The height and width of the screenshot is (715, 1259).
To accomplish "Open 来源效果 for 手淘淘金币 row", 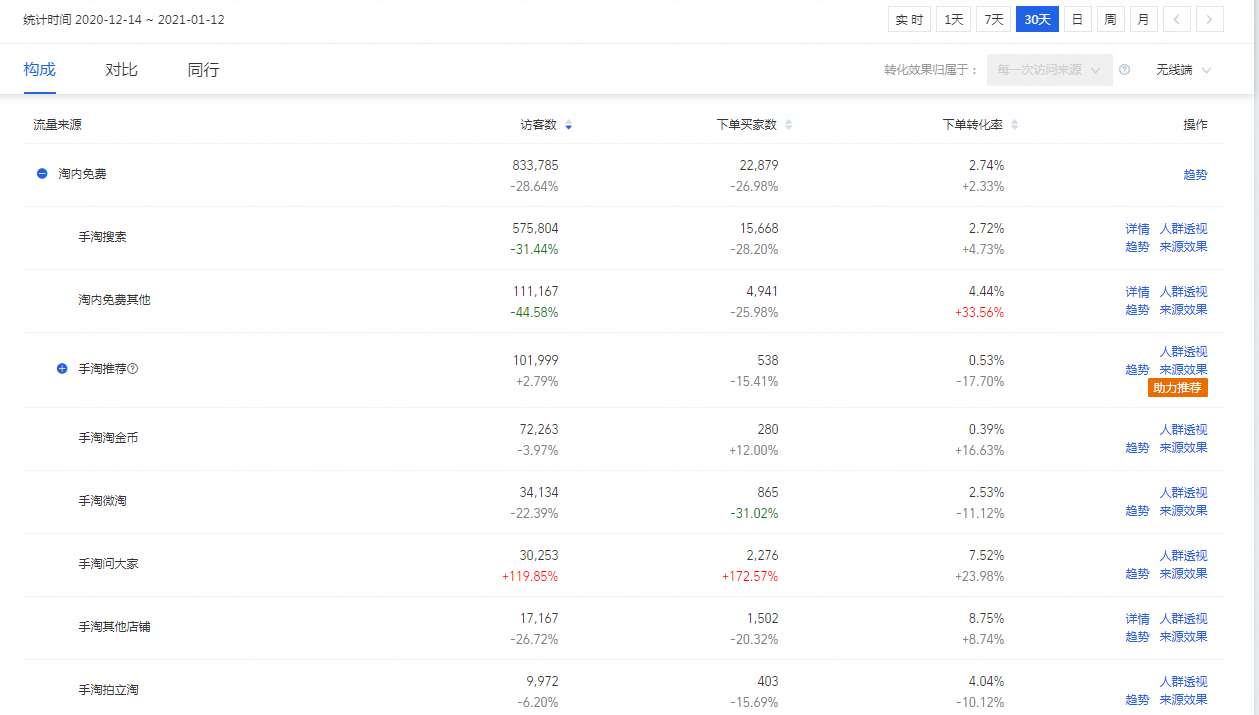I will [x=1183, y=448].
